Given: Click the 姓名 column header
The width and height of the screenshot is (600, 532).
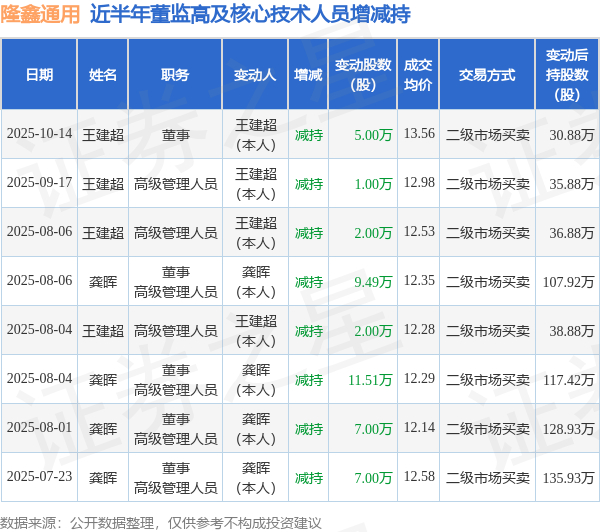Looking at the screenshot, I should coord(103,75).
